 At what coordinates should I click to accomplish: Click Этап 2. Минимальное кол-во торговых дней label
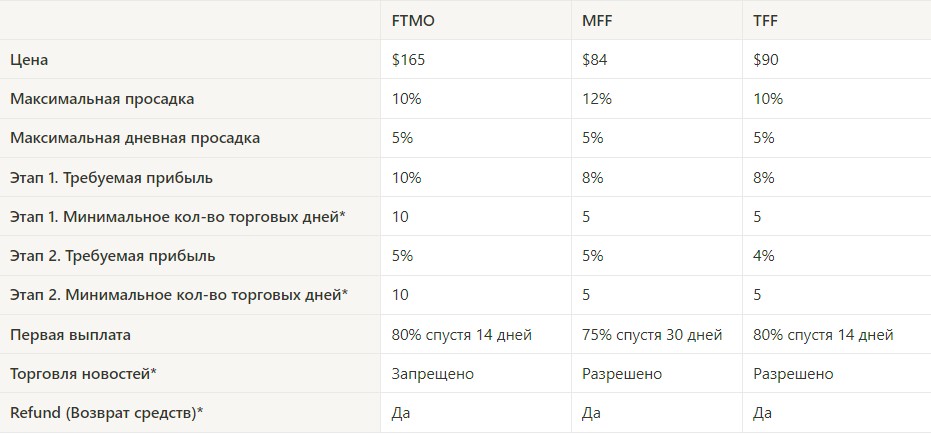click(x=179, y=295)
